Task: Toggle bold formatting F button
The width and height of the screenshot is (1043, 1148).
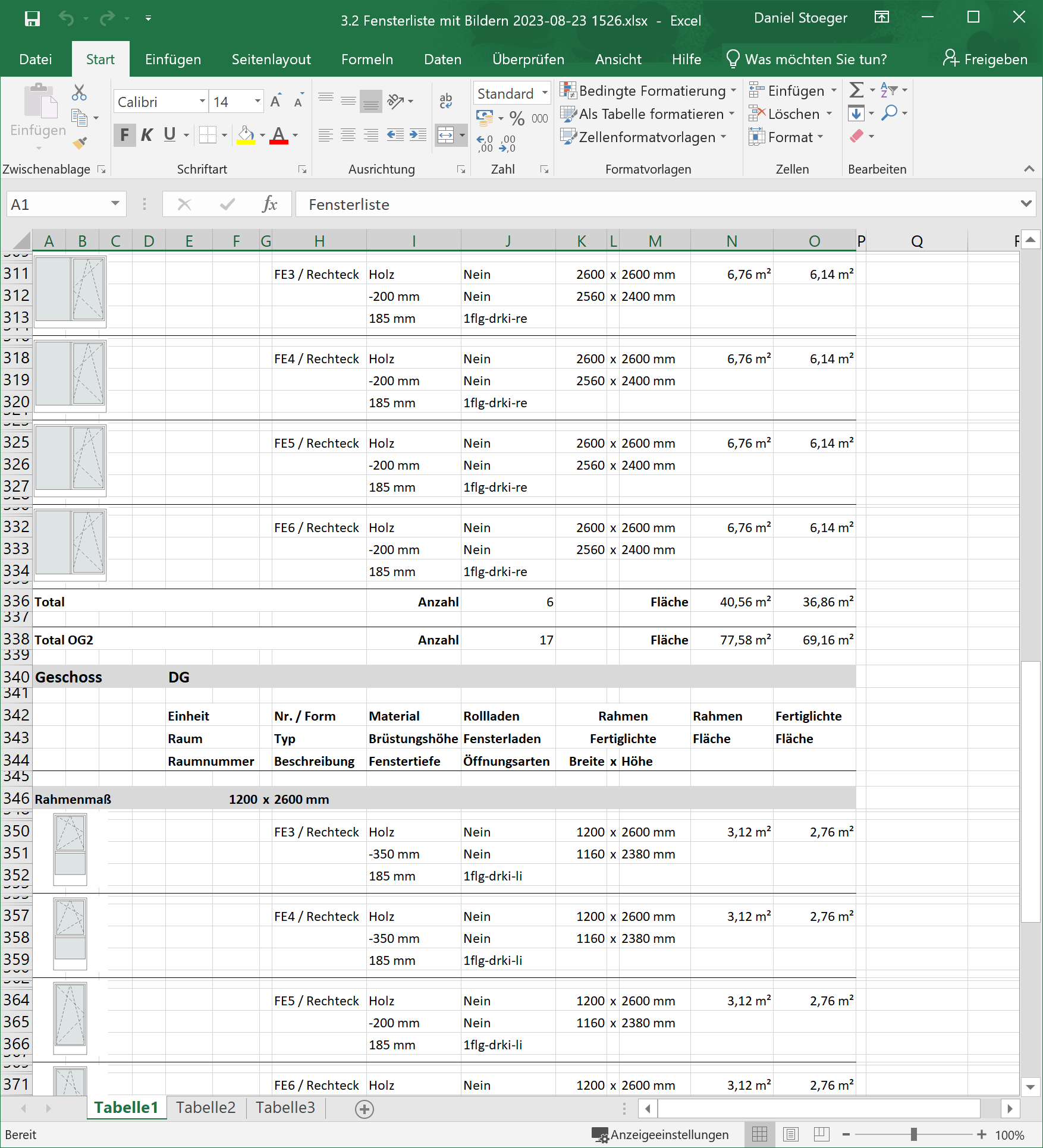Action: pyautogui.click(x=124, y=135)
